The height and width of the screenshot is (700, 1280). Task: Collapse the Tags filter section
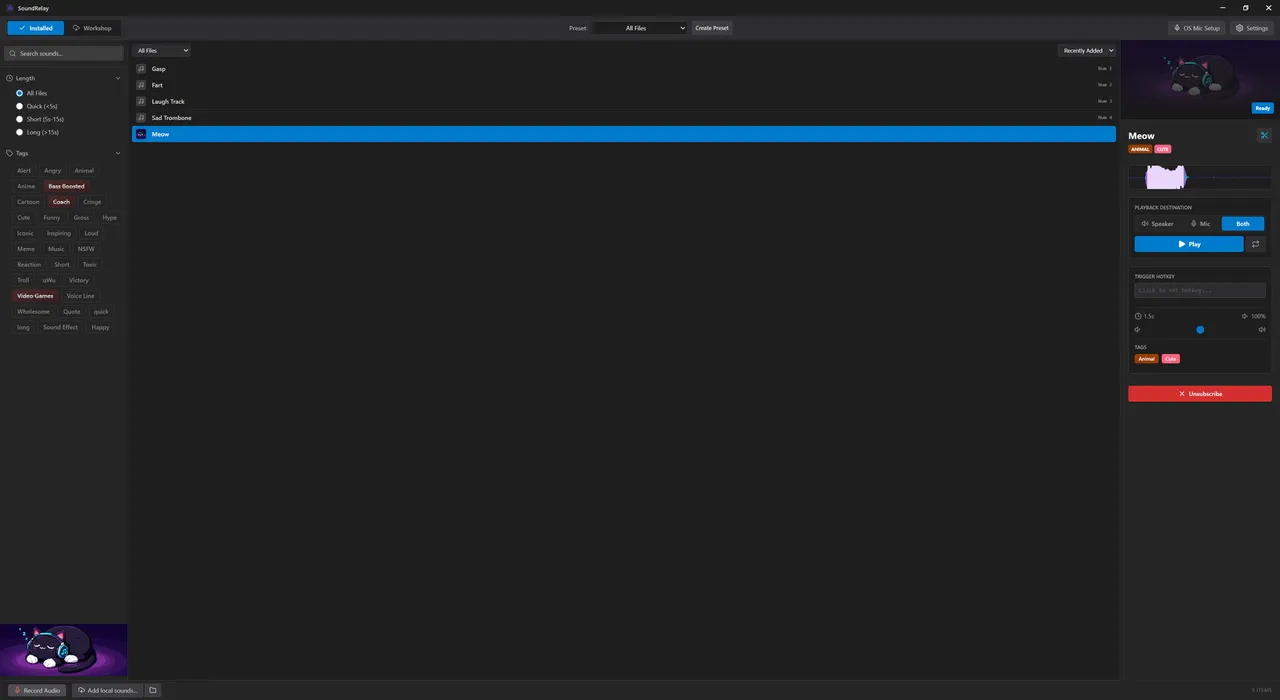coord(118,153)
